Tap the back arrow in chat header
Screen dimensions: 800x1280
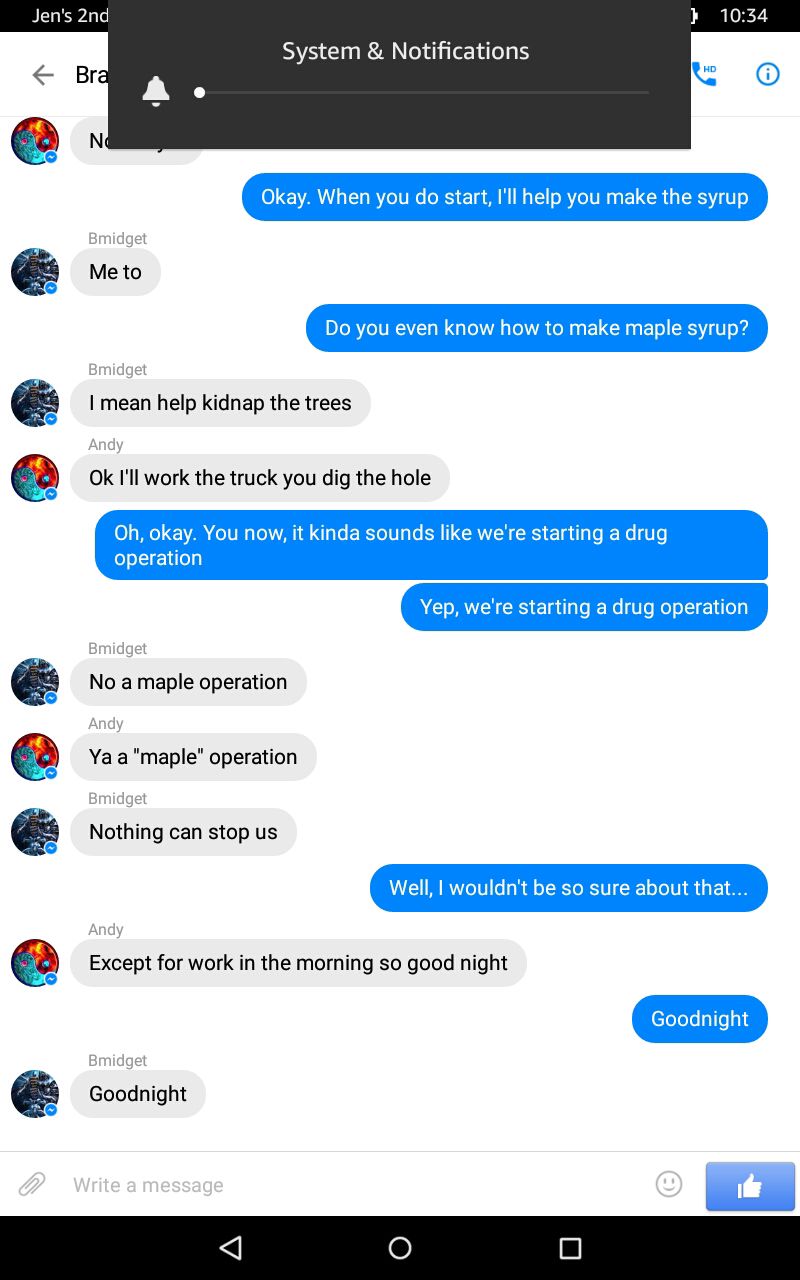click(x=42, y=75)
